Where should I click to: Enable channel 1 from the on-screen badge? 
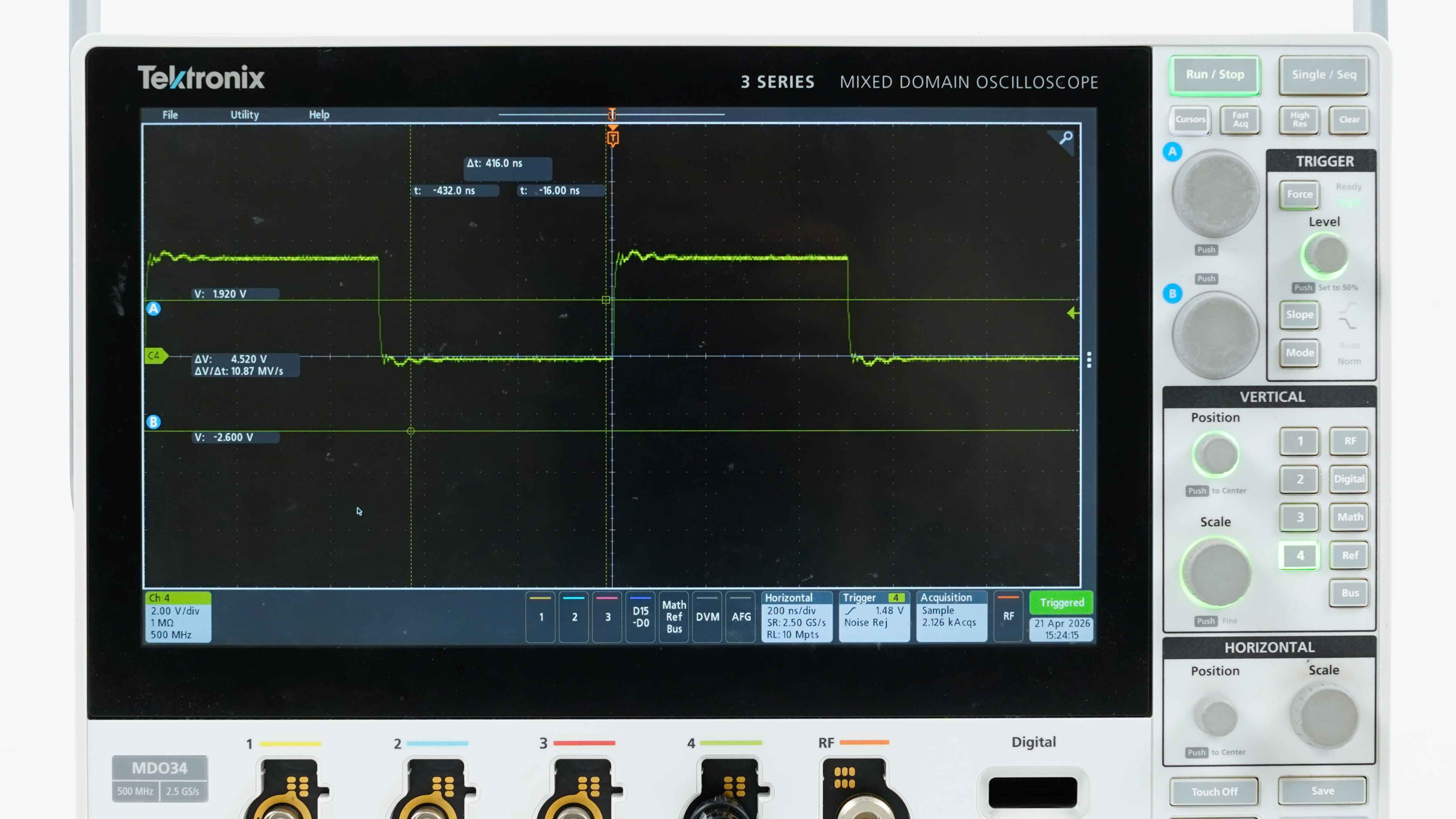click(x=541, y=617)
